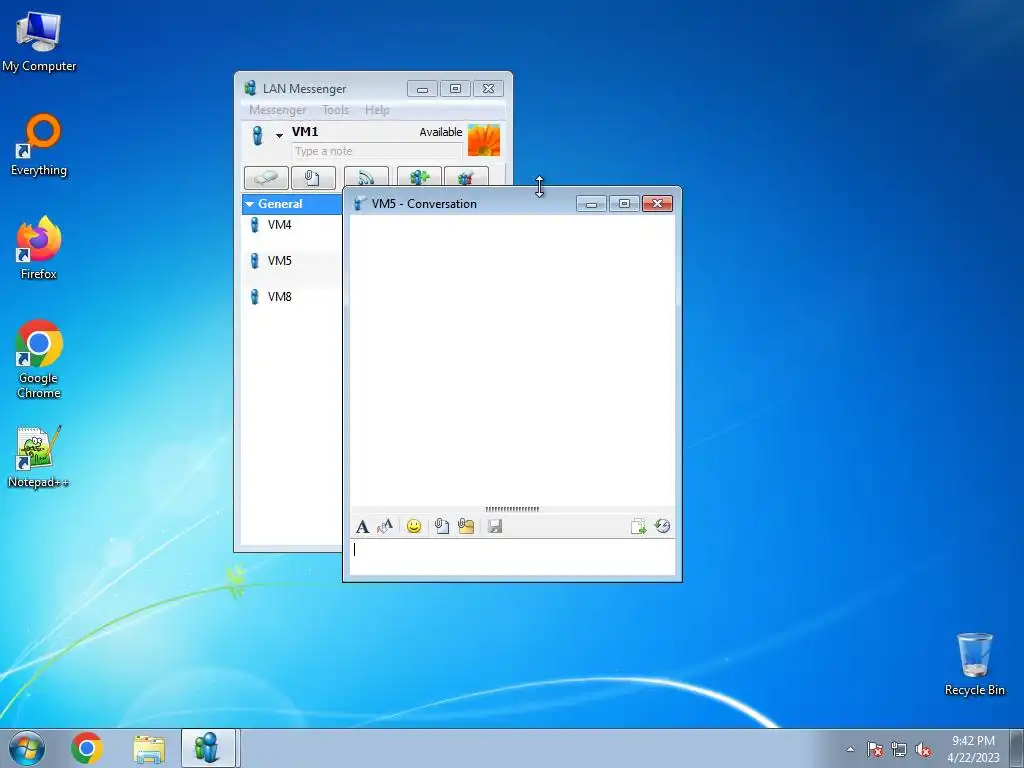Click the VM1 user name

click(305, 131)
